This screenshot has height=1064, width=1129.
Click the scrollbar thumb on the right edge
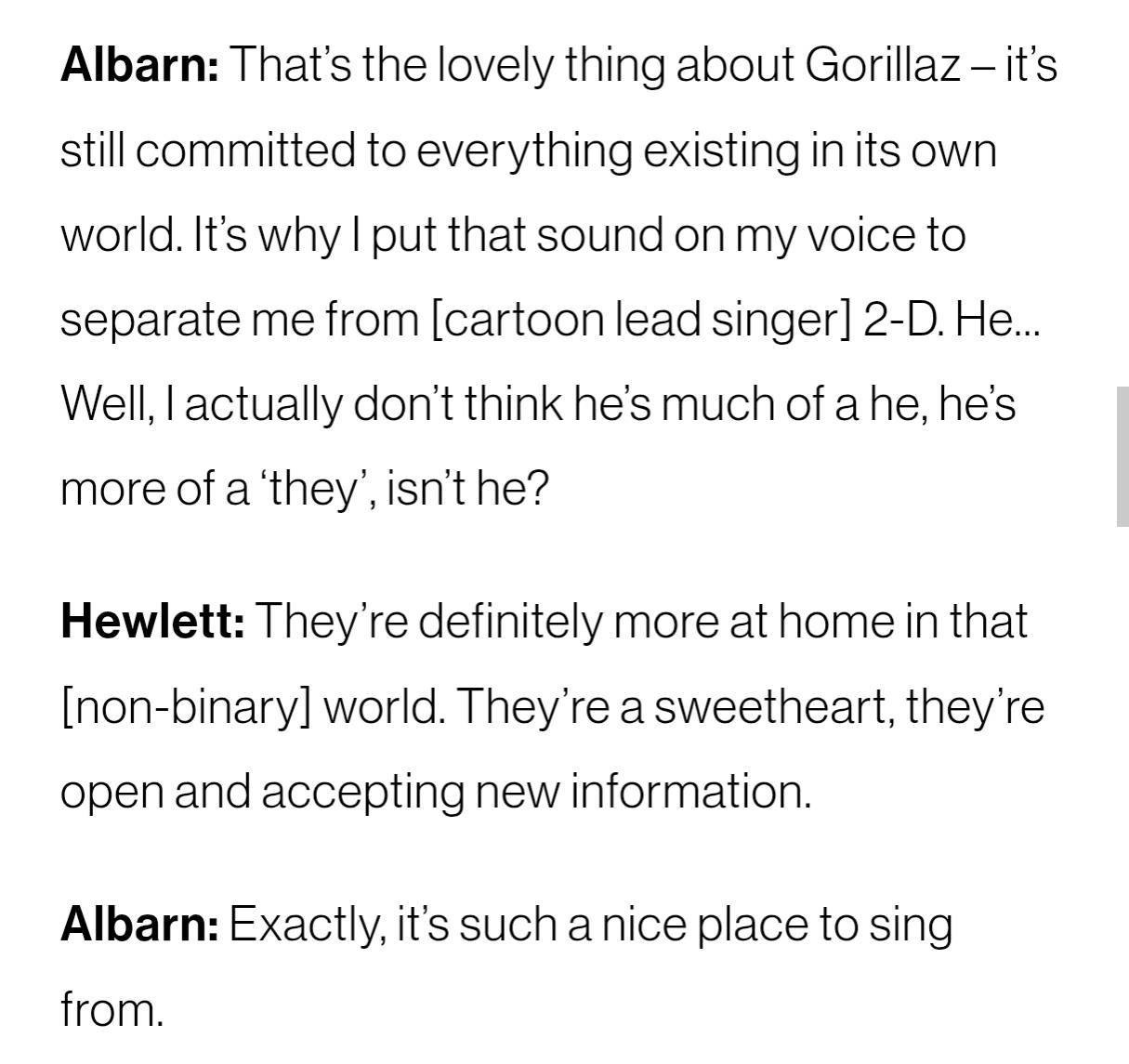click(x=1122, y=456)
